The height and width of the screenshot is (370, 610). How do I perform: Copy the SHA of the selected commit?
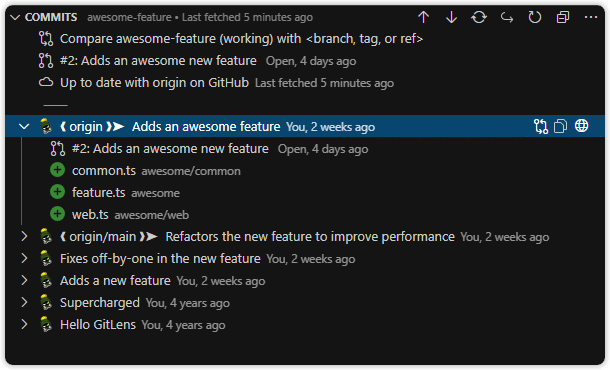pos(560,126)
